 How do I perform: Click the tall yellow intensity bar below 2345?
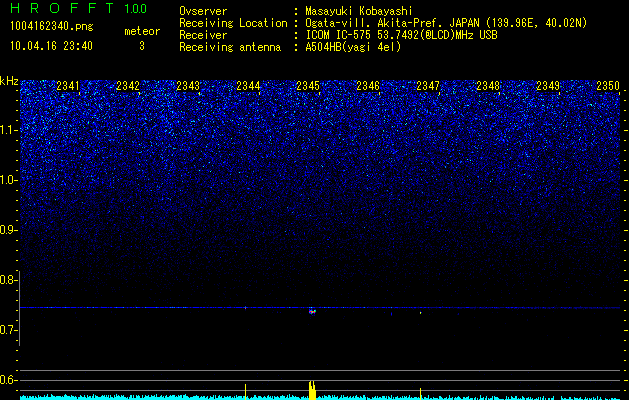click(312, 390)
